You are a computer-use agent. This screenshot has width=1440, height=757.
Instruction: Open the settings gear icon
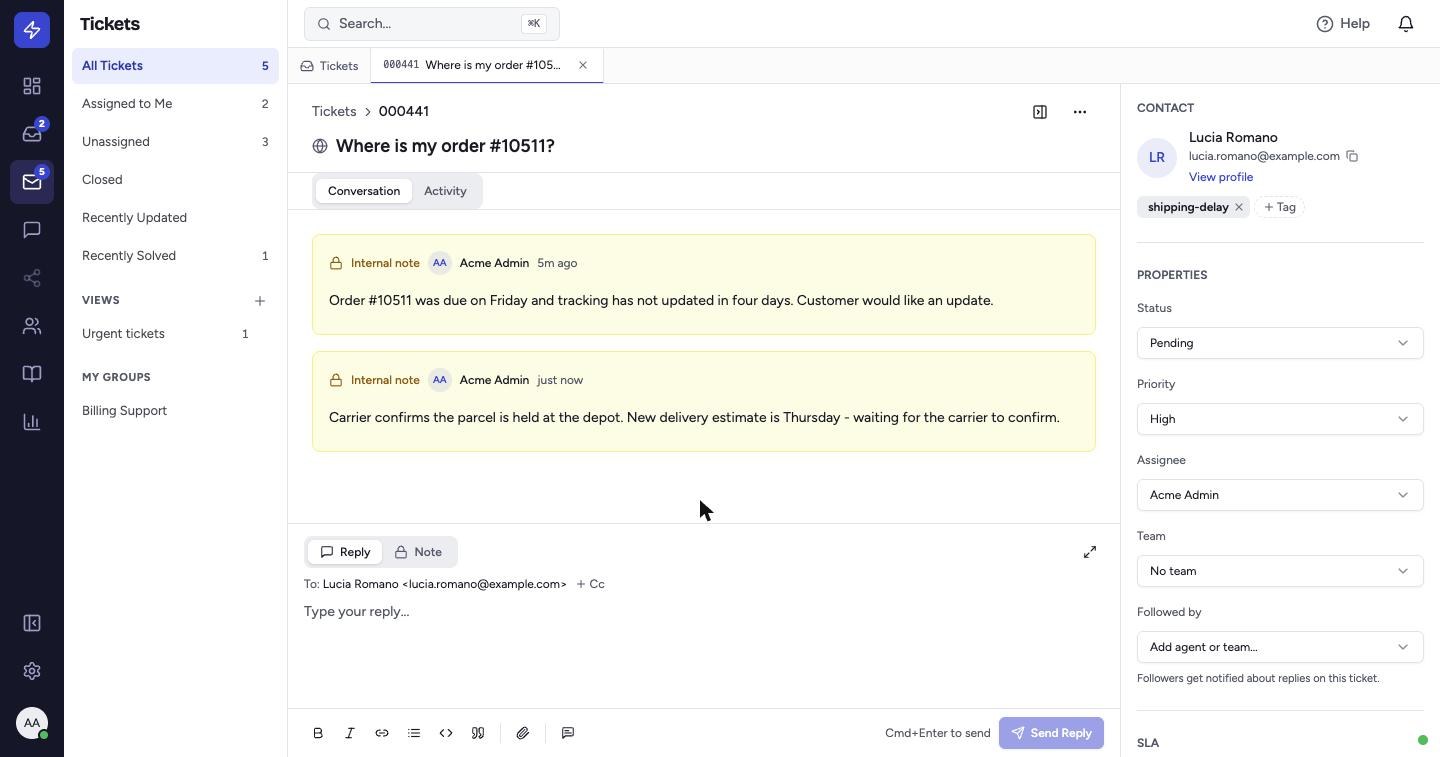(x=32, y=671)
